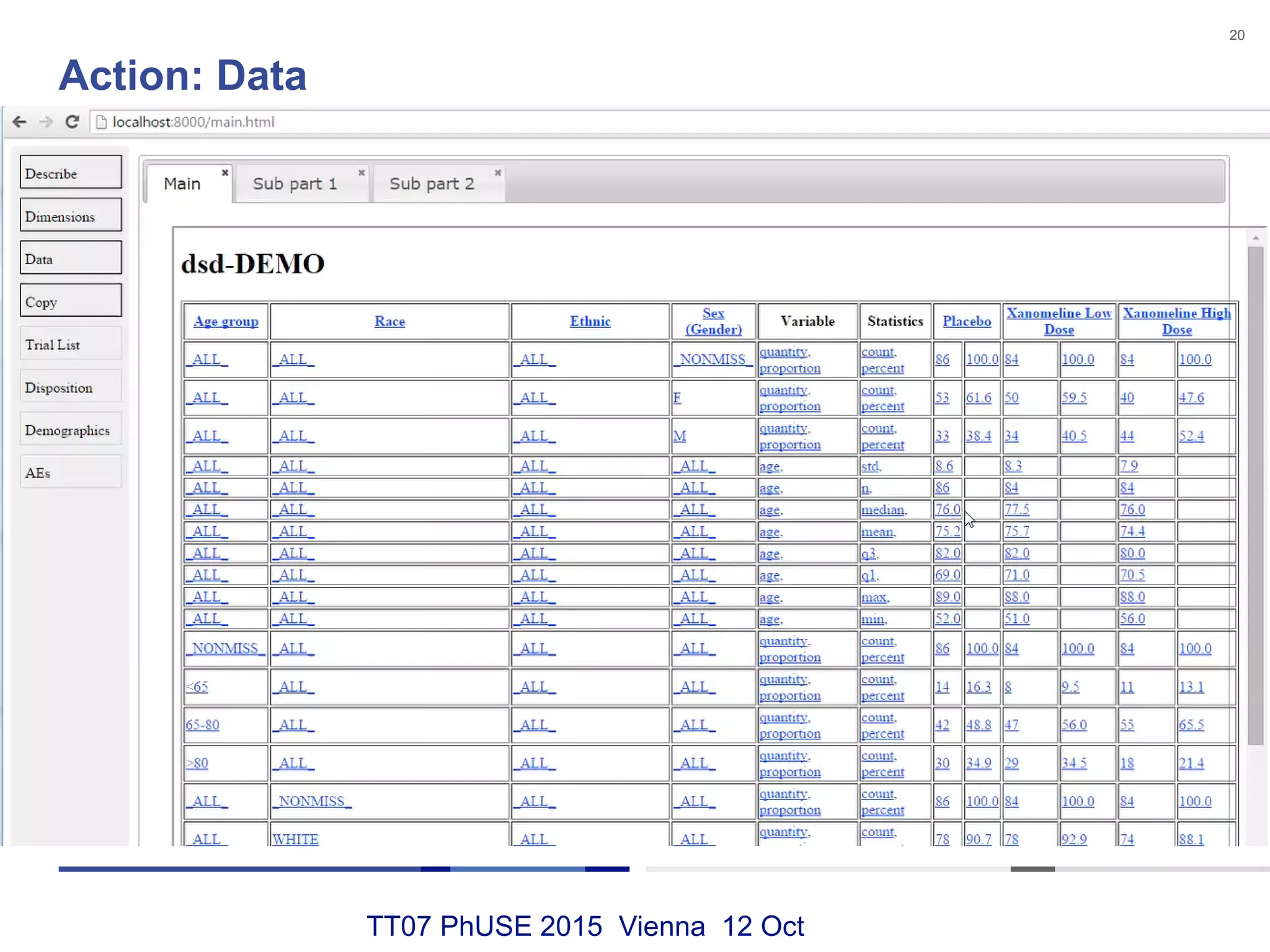The image size is (1270, 952).
Task: Click the n. statistics link
Action: tap(866, 488)
